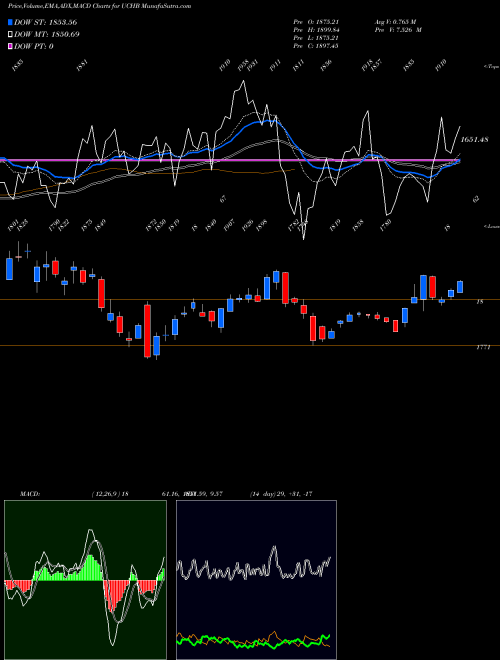Select the 'DOW PT: 0' legend text
Viewport: 500px width, 660px height.
click(x=34, y=46)
